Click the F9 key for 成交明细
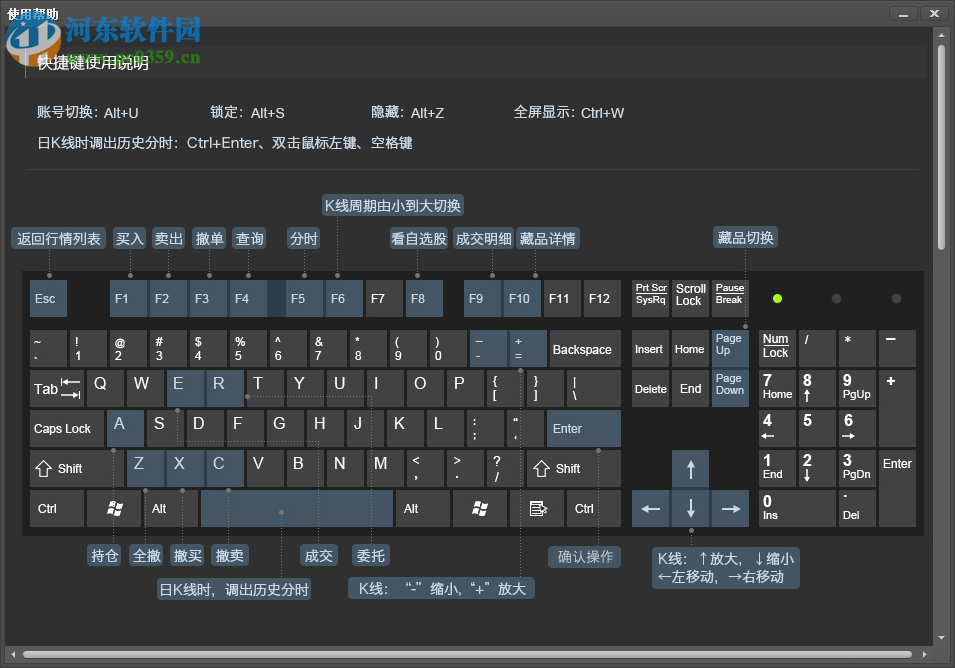 [x=482, y=298]
